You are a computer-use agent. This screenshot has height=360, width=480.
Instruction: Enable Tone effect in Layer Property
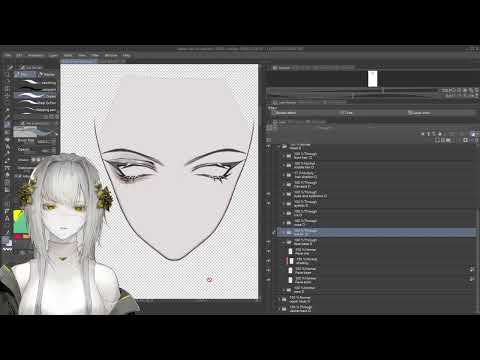pyautogui.click(x=347, y=113)
